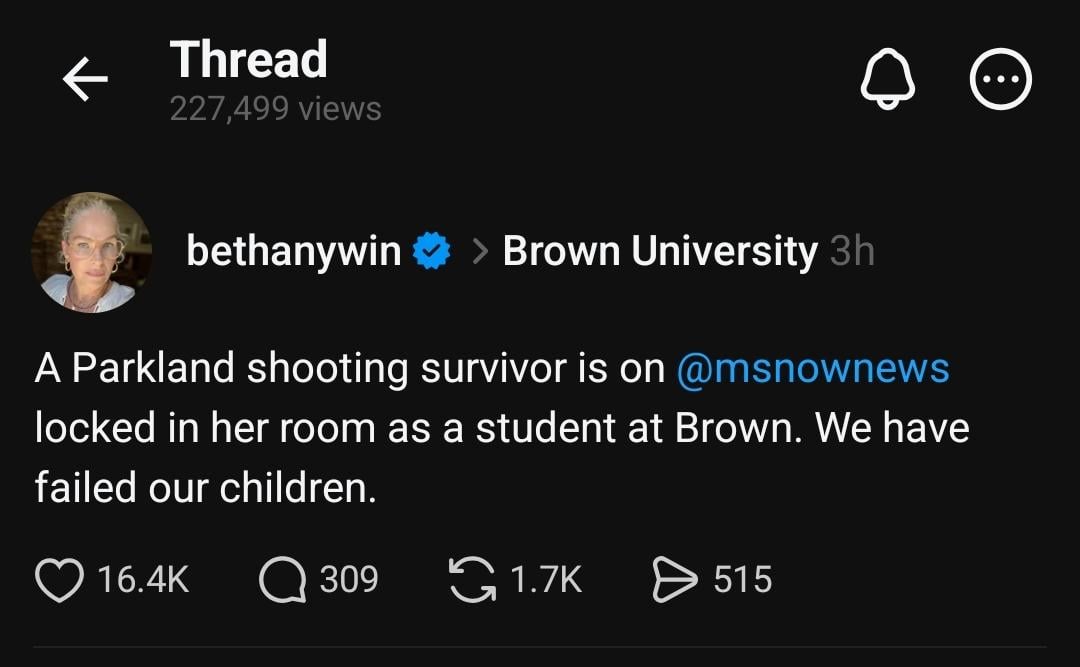
Task: Open replies via the comment bubble icon
Action: [283, 580]
